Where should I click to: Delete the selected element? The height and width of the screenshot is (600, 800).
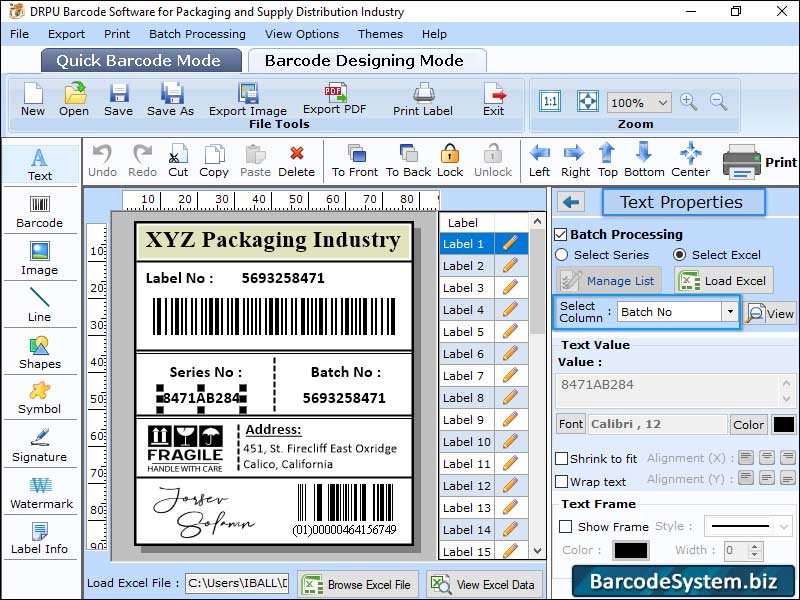click(296, 161)
